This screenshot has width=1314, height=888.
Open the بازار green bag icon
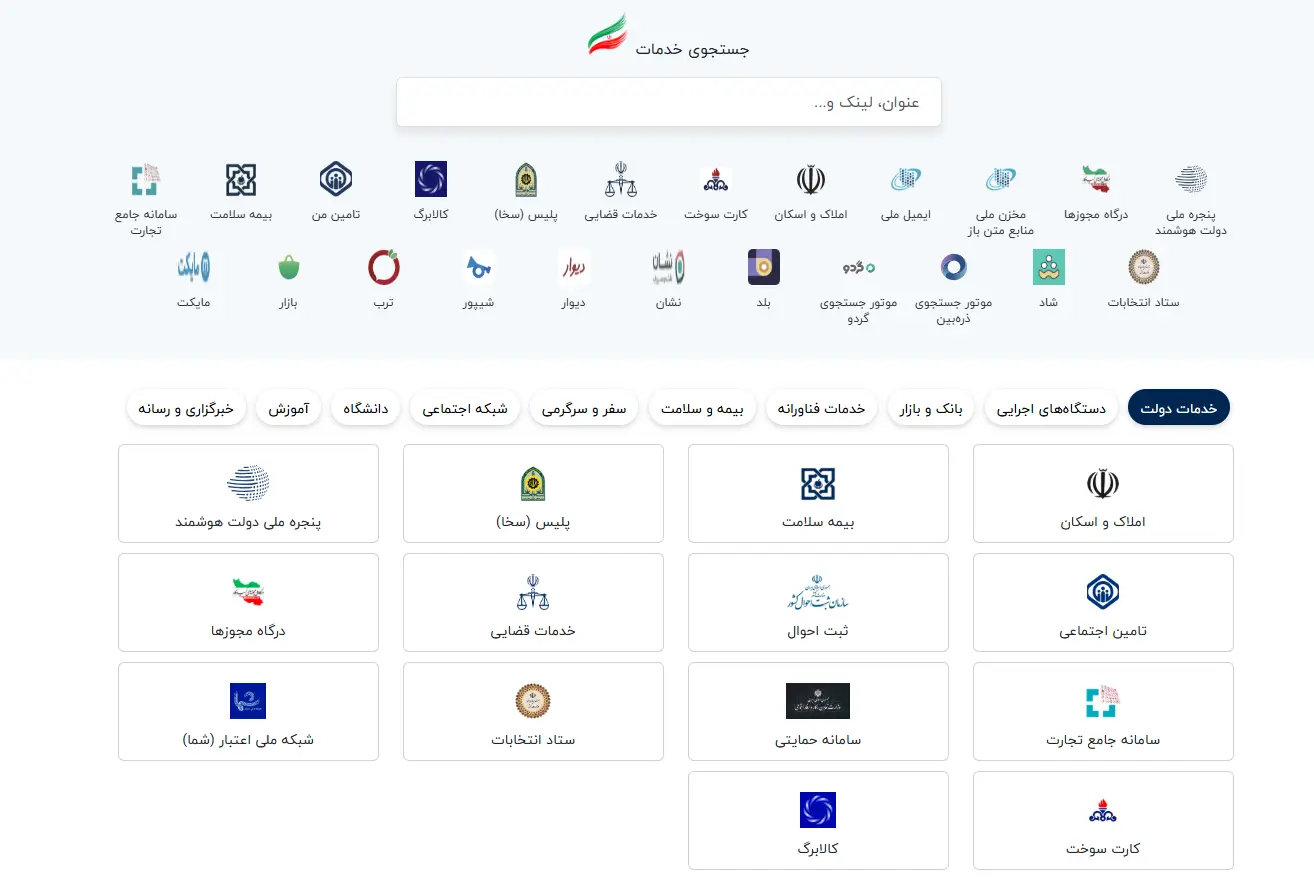[289, 268]
